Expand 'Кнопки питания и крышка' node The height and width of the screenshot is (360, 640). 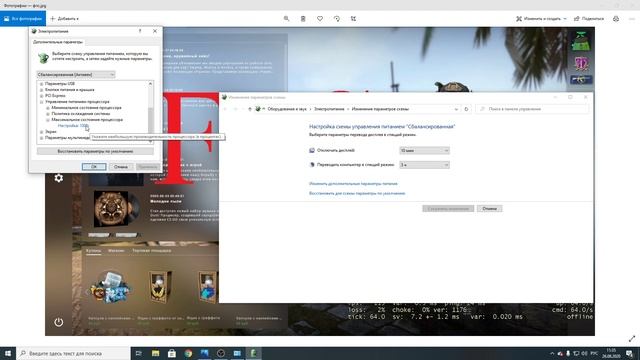tap(42, 90)
